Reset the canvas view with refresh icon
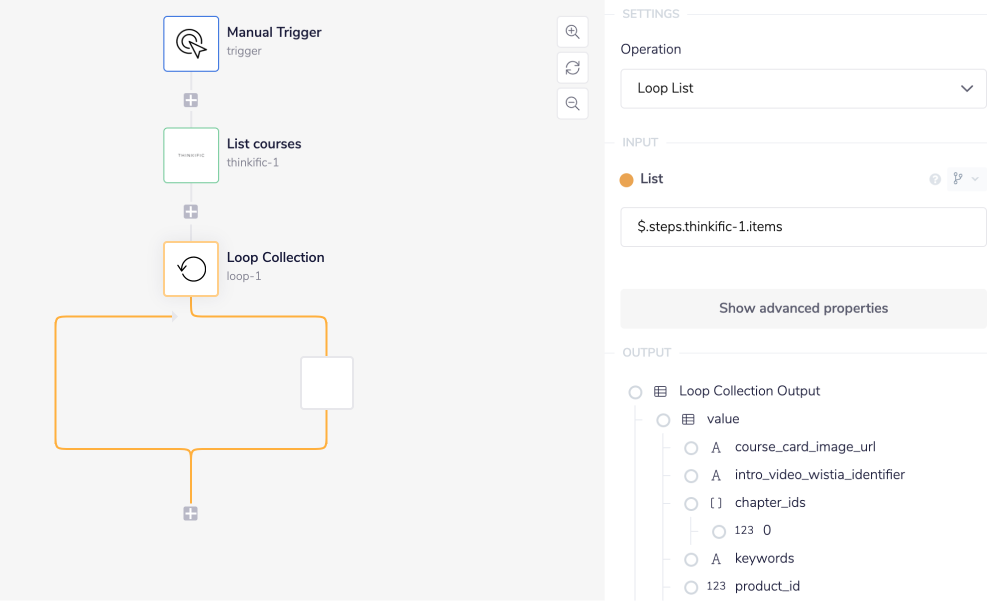Viewport: 1000px width, 601px height. 572,68
